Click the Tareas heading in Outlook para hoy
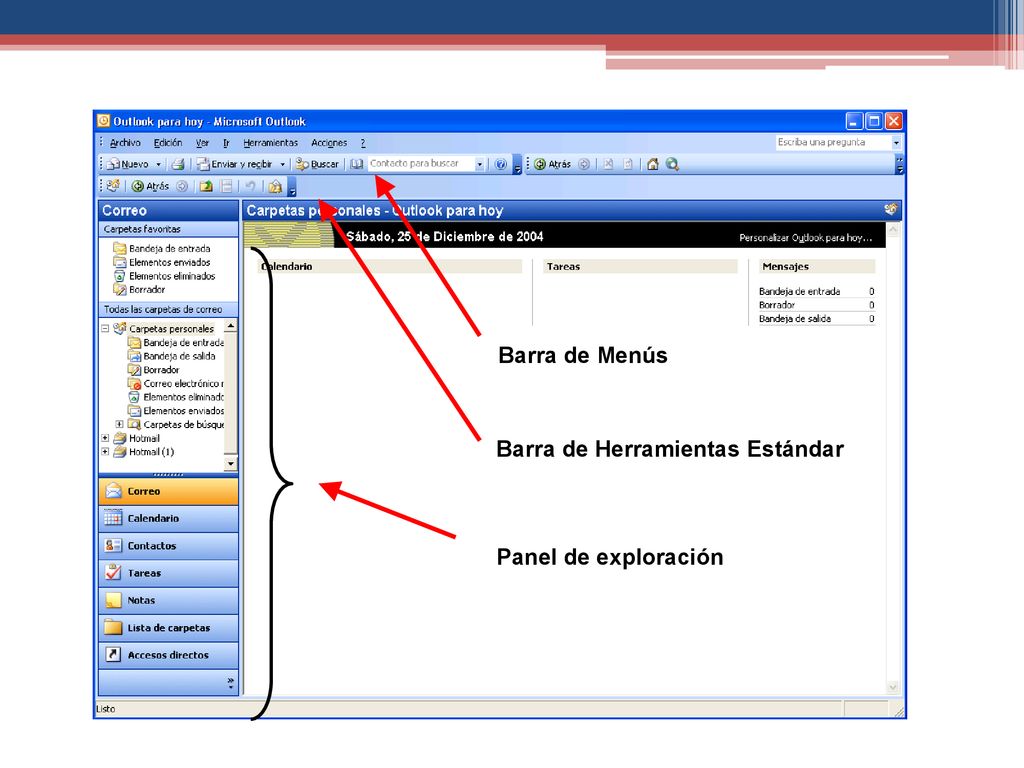 [x=564, y=266]
